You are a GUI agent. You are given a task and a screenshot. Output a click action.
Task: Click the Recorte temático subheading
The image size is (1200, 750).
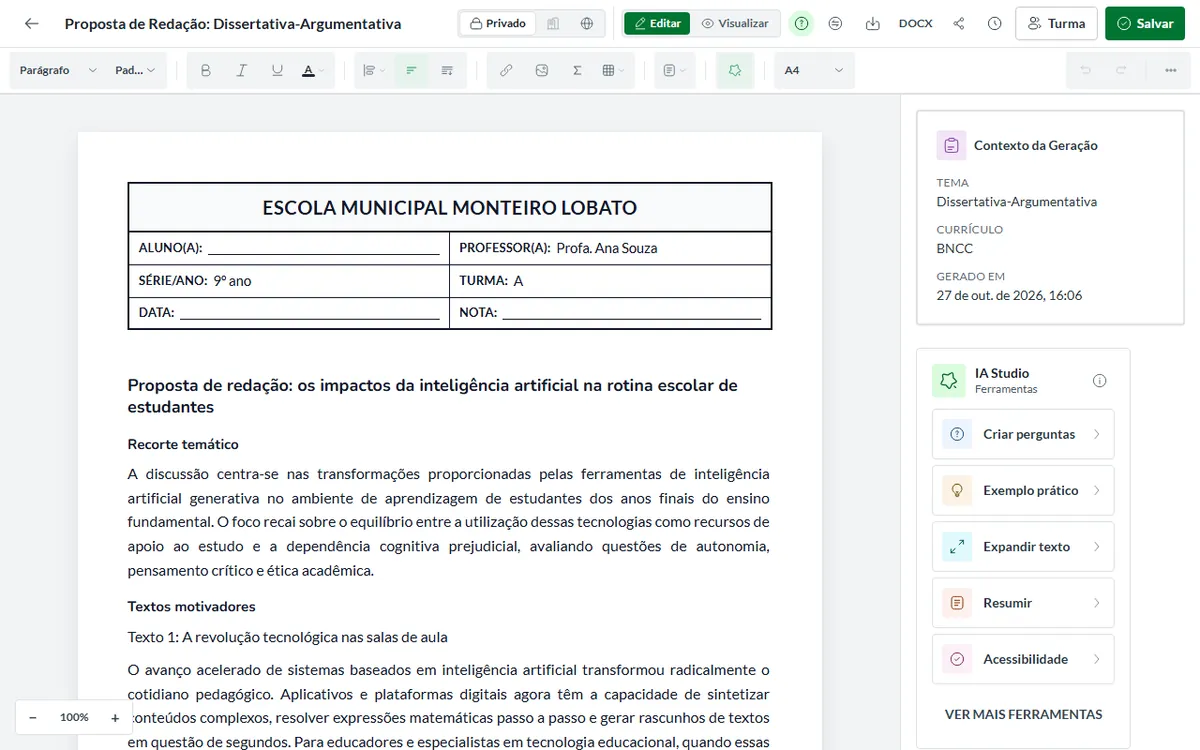pyautogui.click(x=183, y=444)
